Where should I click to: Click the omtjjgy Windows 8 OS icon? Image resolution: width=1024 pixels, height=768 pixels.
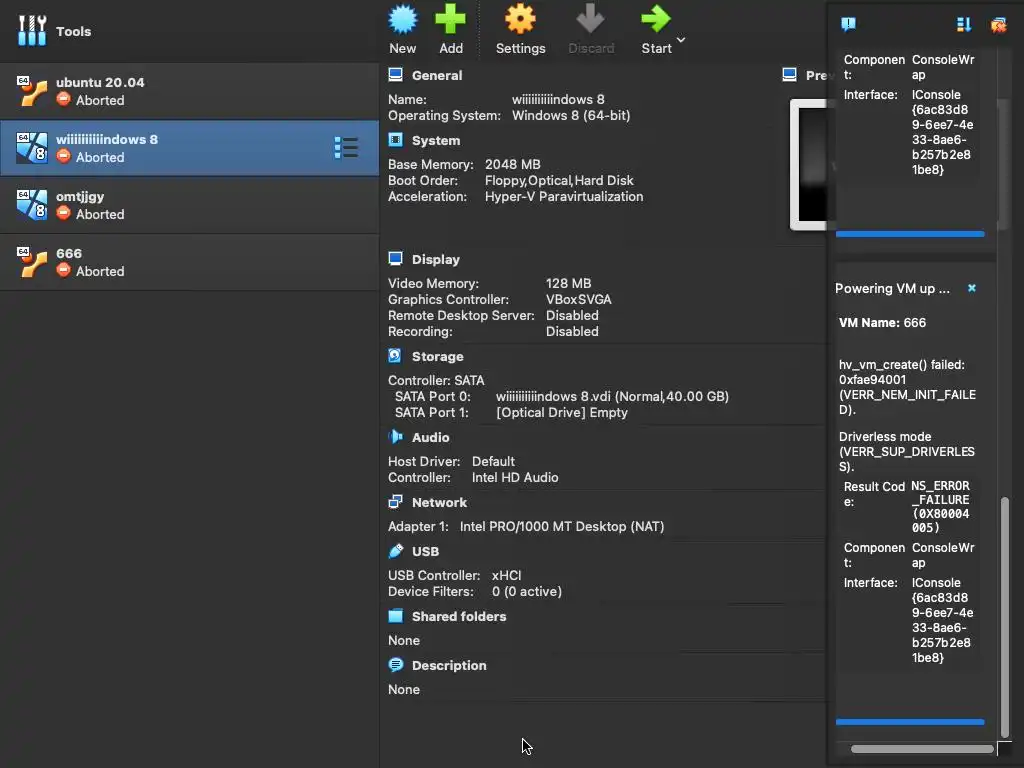click(x=31, y=204)
